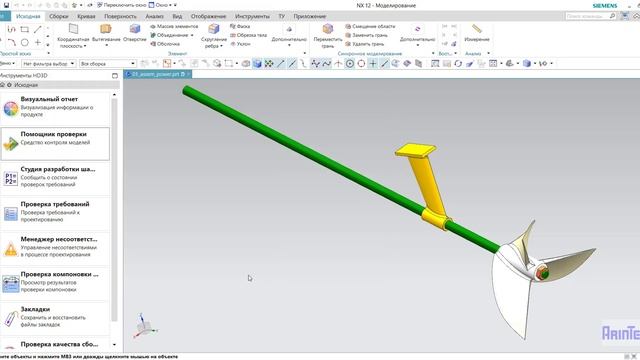Viewport: 640px width, 360px height.
Task: Click the Fit view icon in view toolbar
Action: 435,64
